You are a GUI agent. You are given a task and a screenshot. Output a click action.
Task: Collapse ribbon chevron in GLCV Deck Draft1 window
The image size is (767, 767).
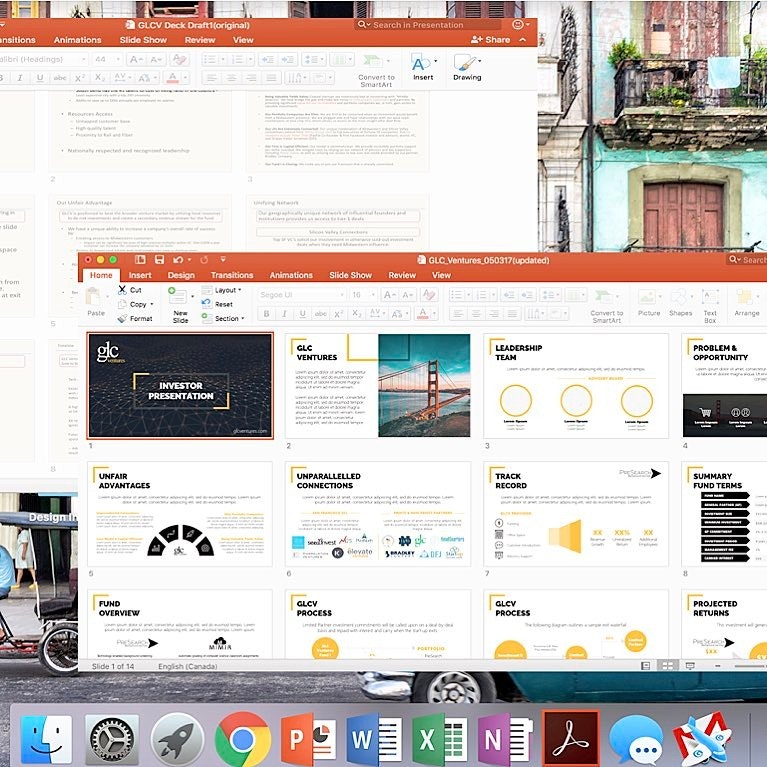pyautogui.click(x=523, y=40)
